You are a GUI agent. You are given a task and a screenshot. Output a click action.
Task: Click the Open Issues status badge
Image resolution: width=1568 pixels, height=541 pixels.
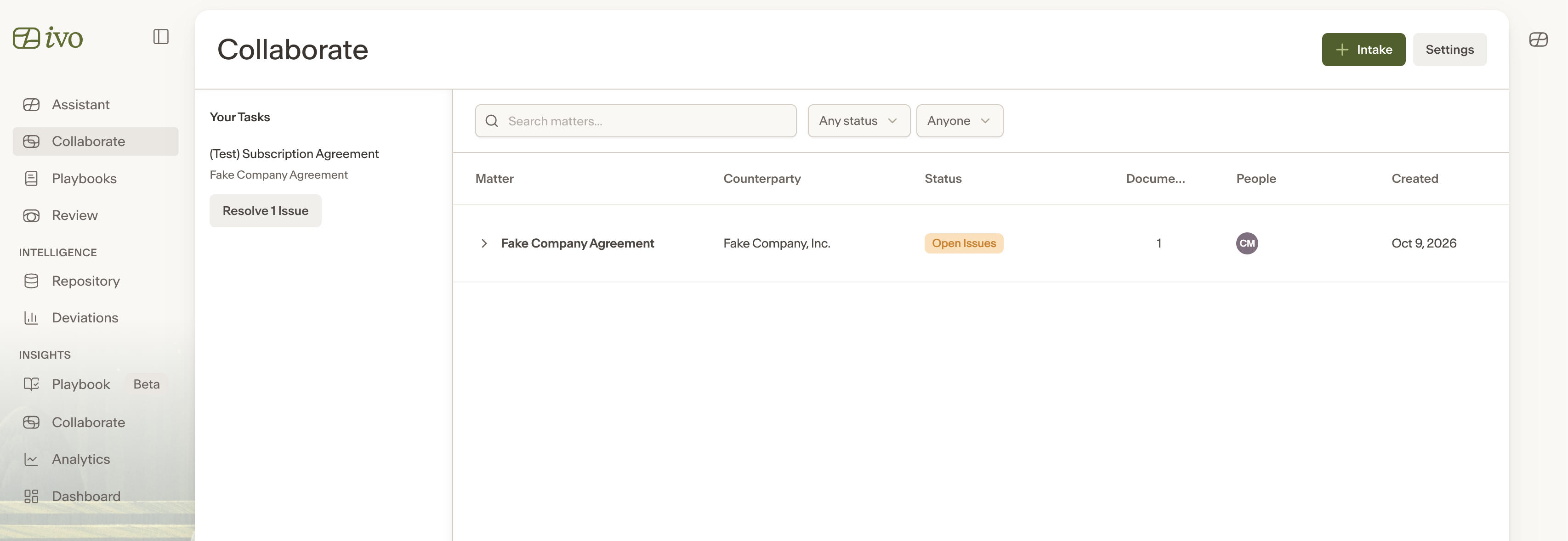[964, 243]
